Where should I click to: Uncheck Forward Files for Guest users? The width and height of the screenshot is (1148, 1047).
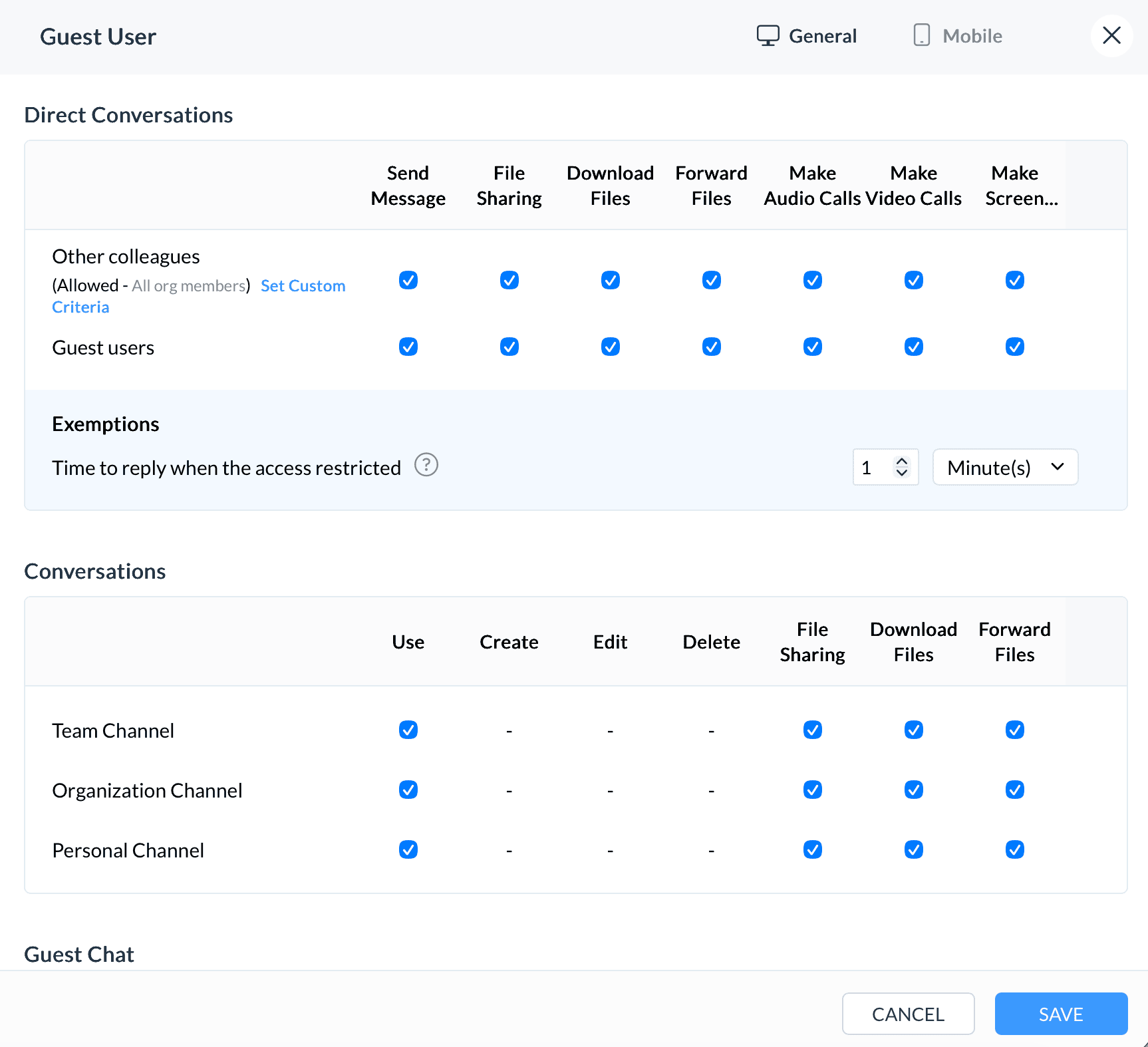click(712, 347)
